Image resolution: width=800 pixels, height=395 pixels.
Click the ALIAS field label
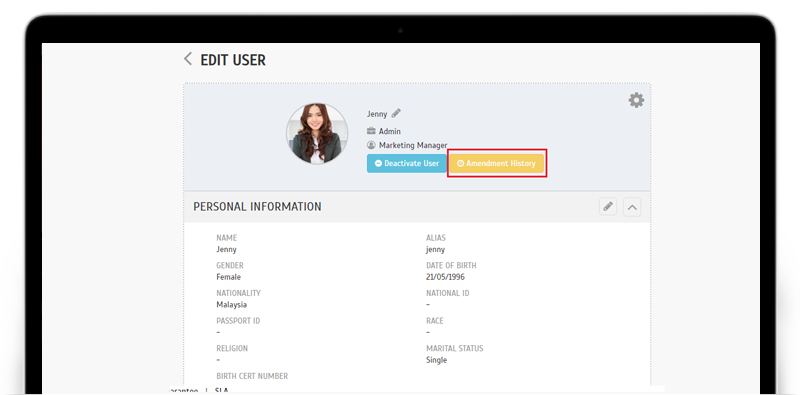(x=436, y=238)
